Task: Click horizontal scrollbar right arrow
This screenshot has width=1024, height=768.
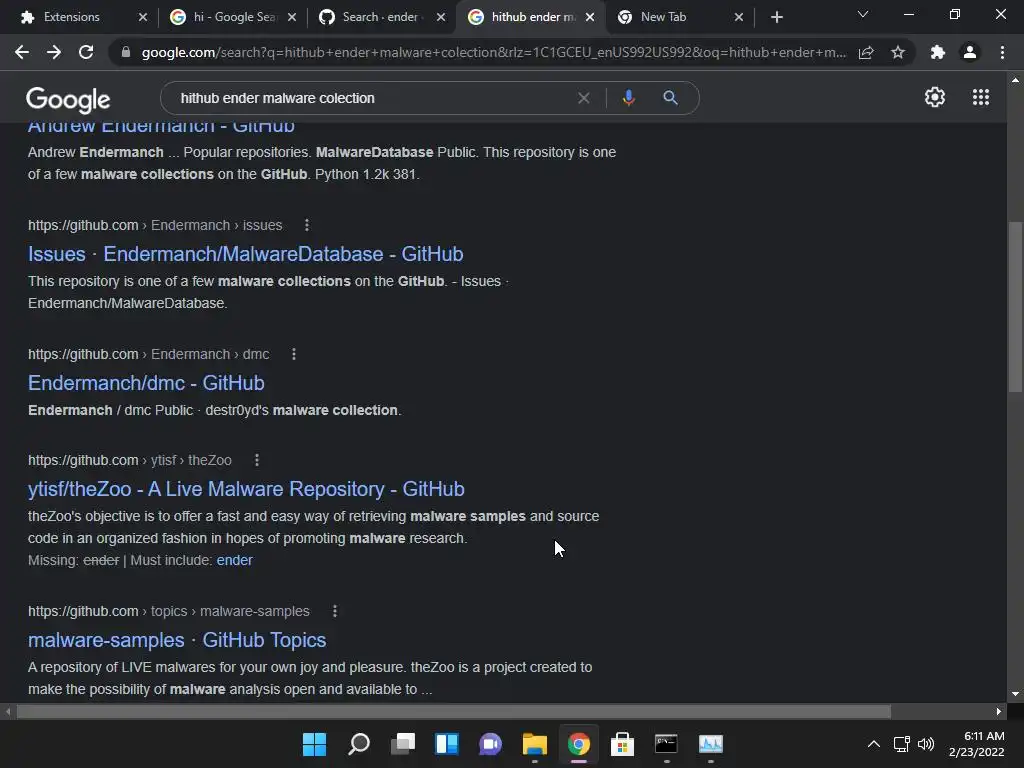Action: pos(999,711)
